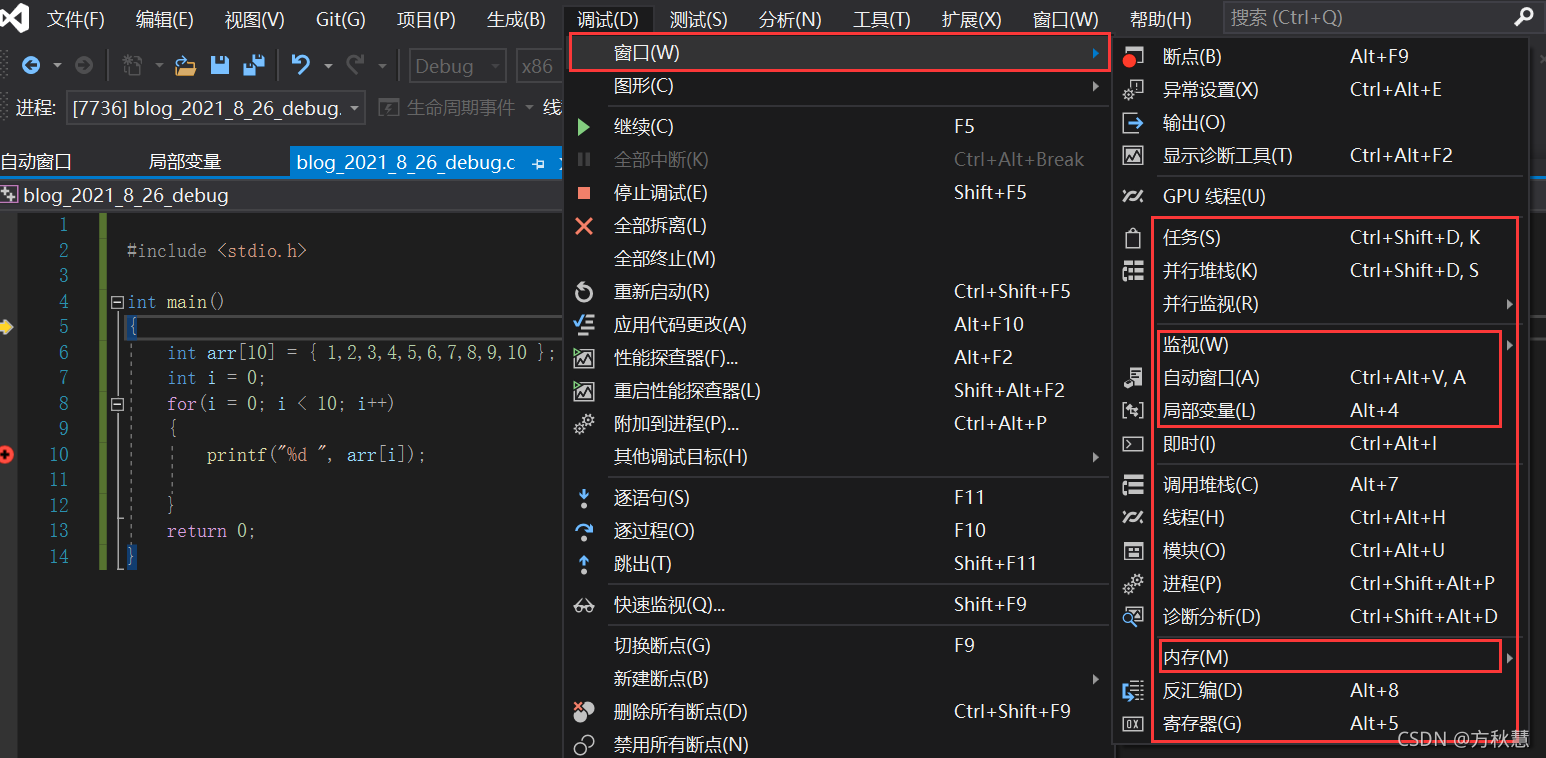
Task: Click the red Stop Debugging square icon
Action: pos(584,193)
